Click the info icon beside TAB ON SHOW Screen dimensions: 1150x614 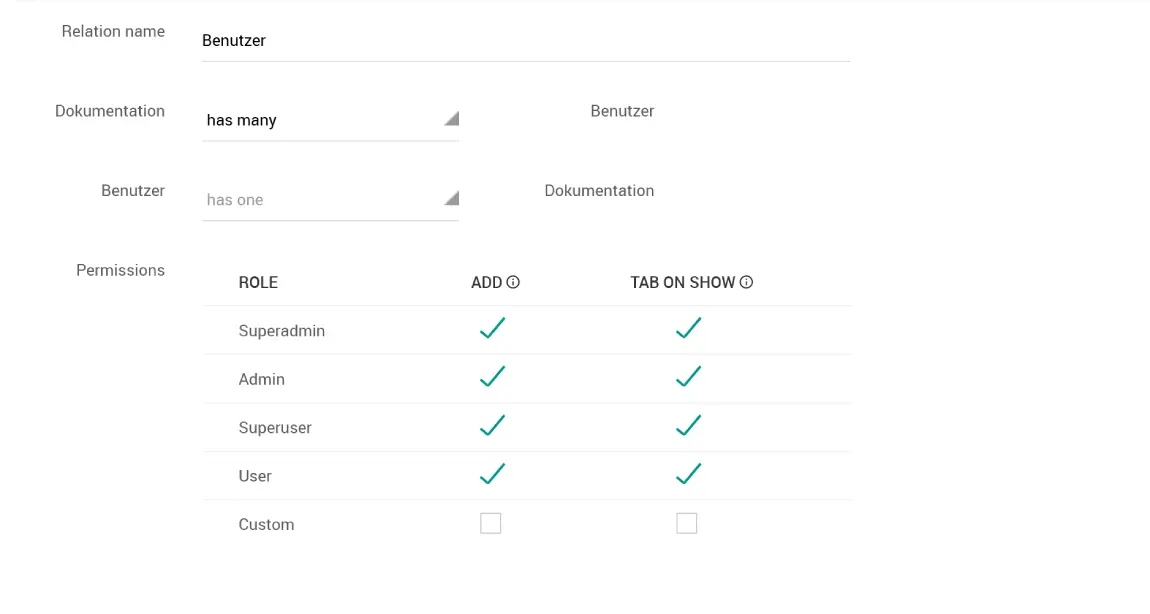pyautogui.click(x=746, y=283)
